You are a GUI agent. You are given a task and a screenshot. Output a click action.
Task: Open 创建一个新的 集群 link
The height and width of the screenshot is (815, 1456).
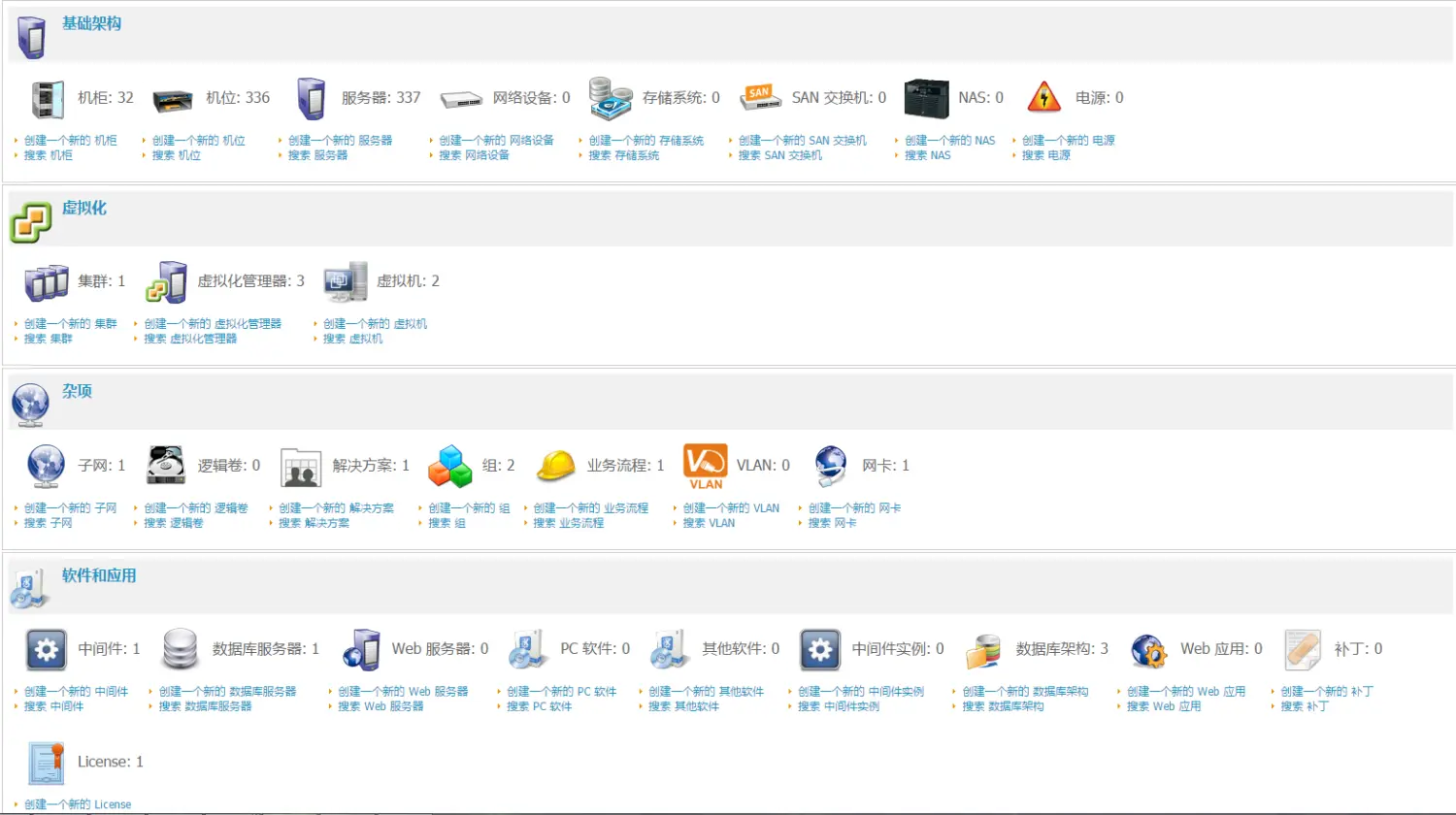tap(70, 324)
